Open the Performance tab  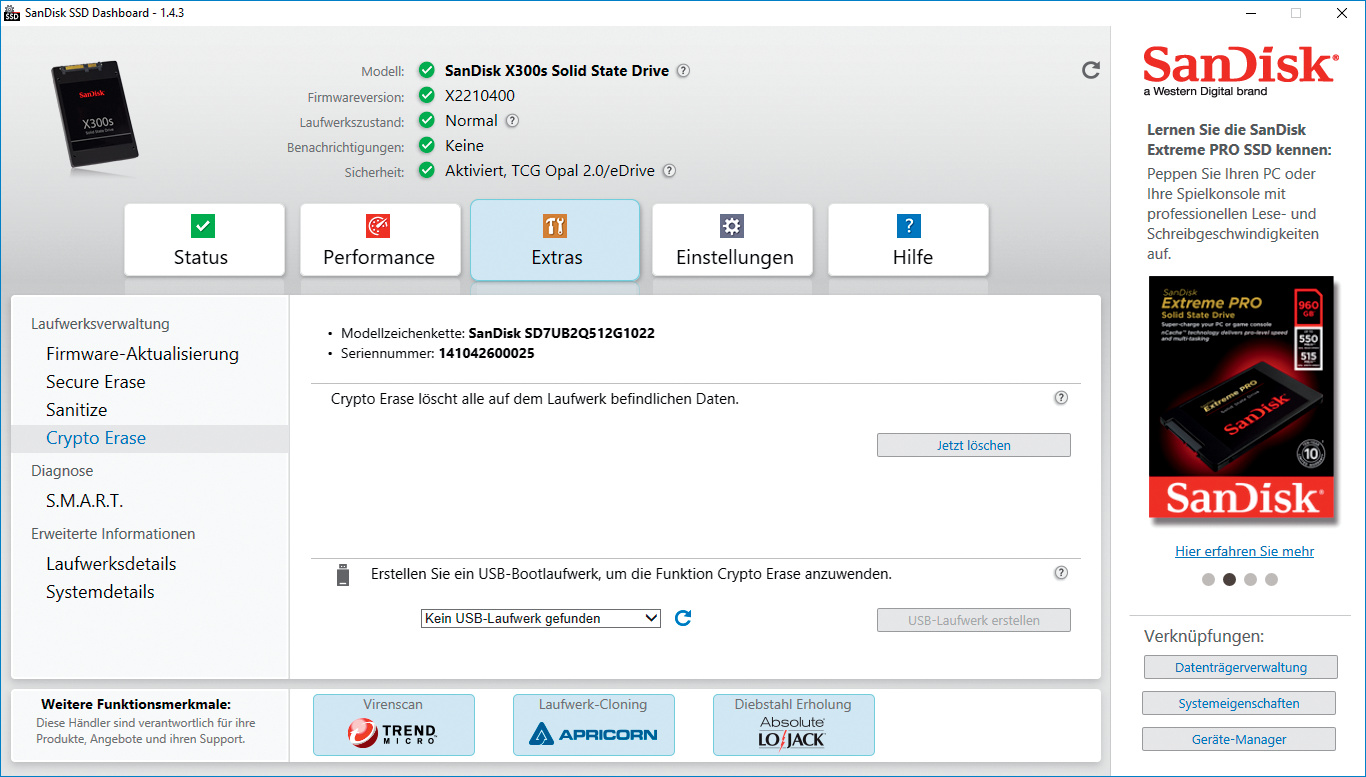(x=379, y=240)
